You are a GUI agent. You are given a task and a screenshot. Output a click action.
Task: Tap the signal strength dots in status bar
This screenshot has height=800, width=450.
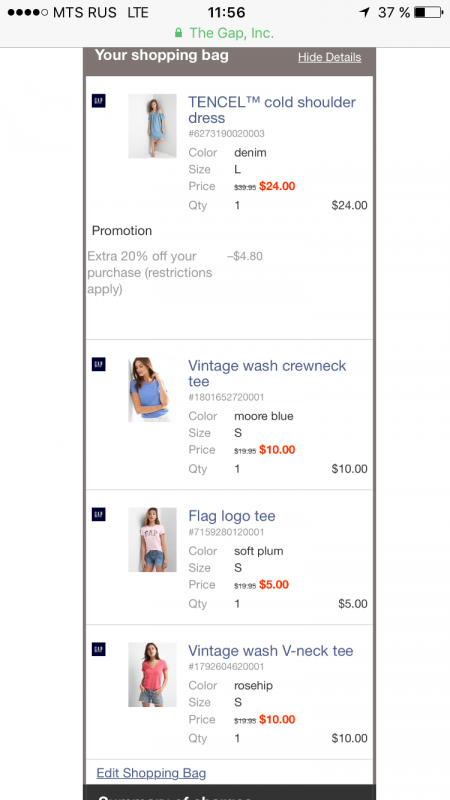[x=28, y=12]
